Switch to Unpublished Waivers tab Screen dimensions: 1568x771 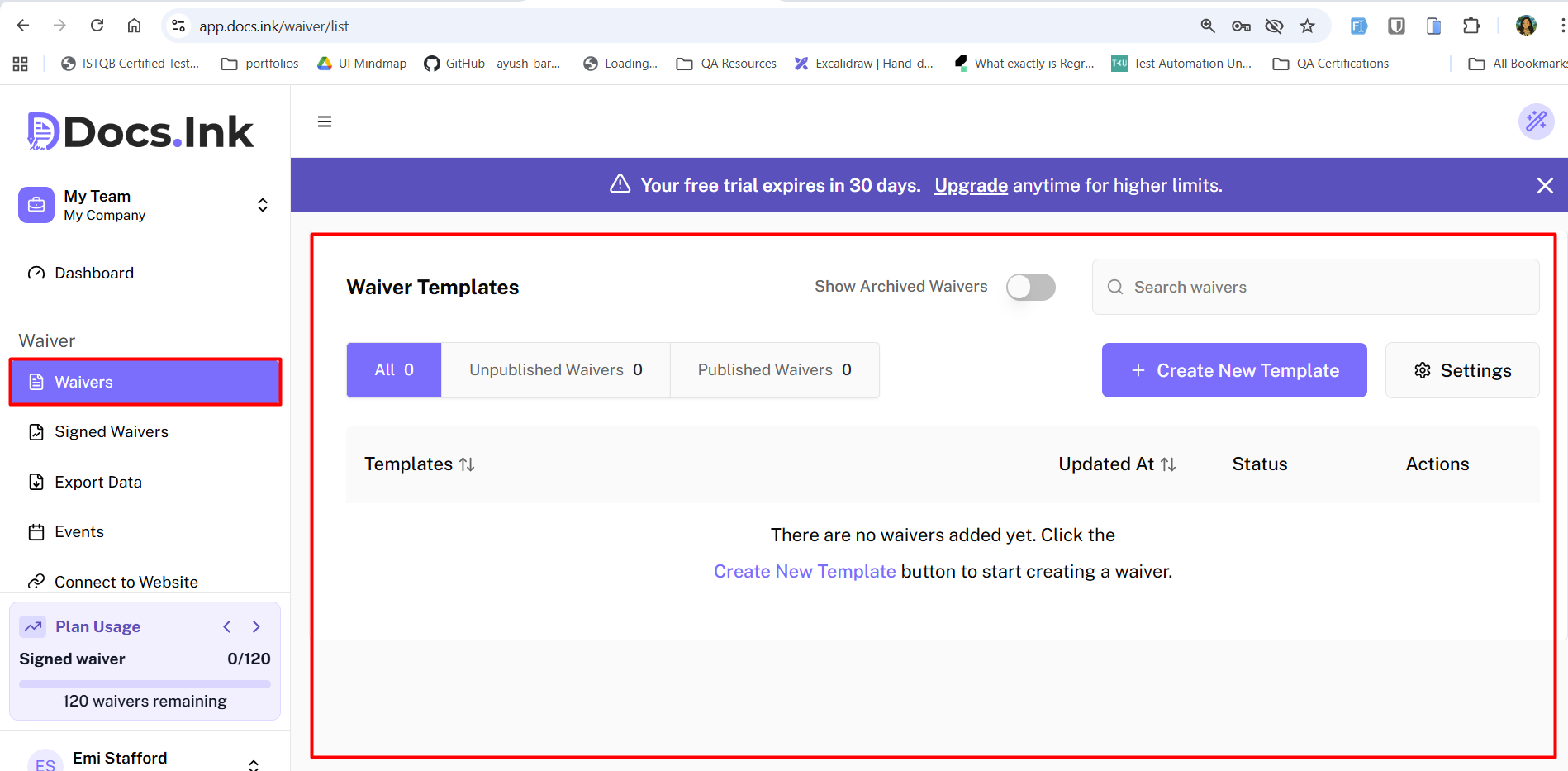coord(555,370)
